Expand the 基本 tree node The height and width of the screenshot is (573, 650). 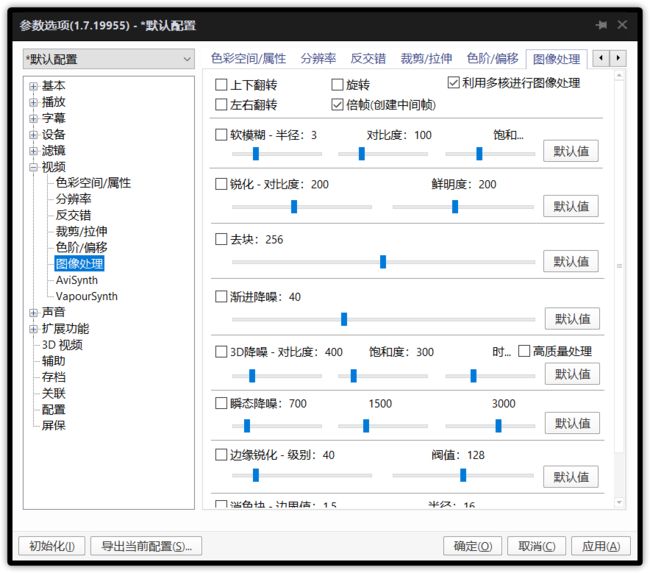[34, 86]
